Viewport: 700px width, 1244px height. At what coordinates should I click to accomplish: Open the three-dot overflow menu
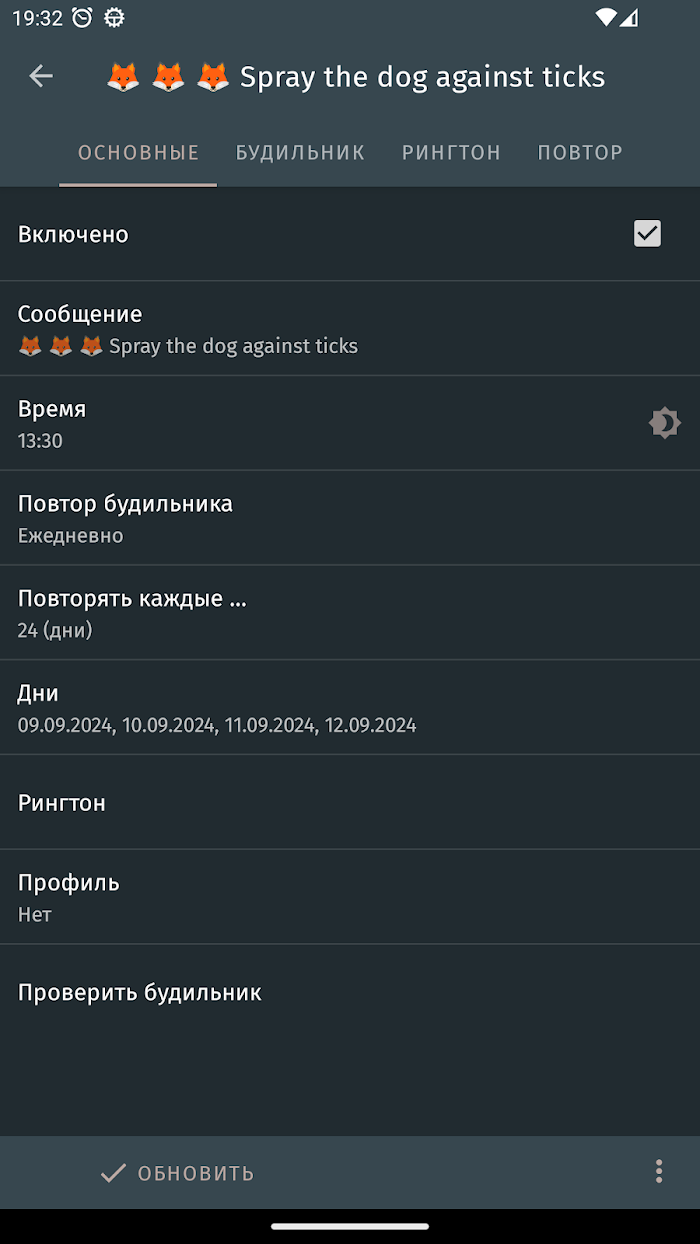click(658, 1172)
